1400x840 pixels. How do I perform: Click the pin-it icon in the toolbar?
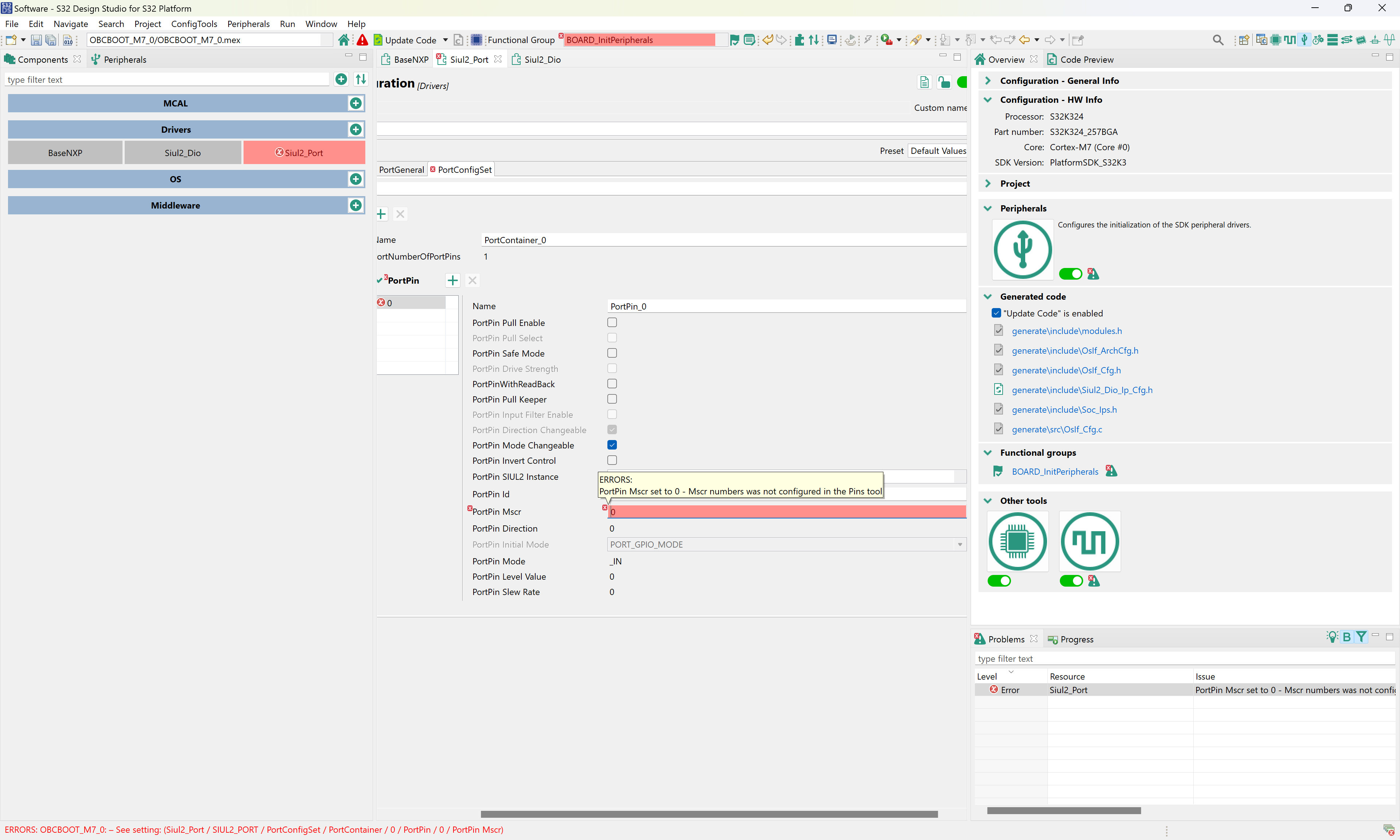[x=1077, y=40]
